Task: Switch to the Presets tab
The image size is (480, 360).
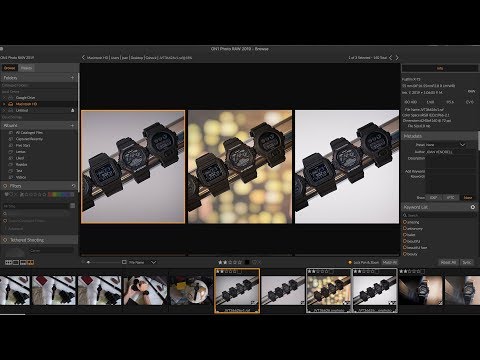Action: click(26, 68)
